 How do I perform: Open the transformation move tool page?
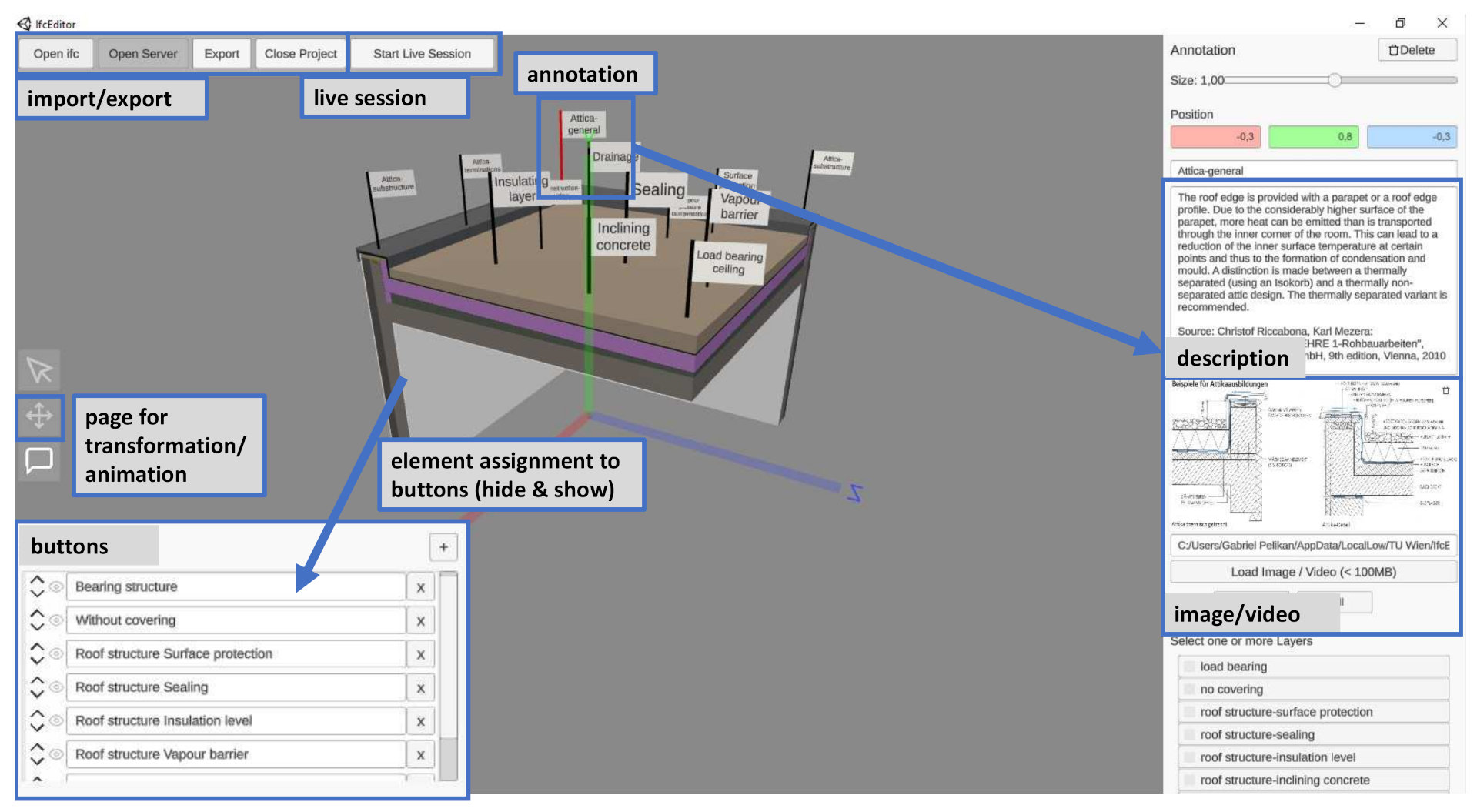pos(39,416)
